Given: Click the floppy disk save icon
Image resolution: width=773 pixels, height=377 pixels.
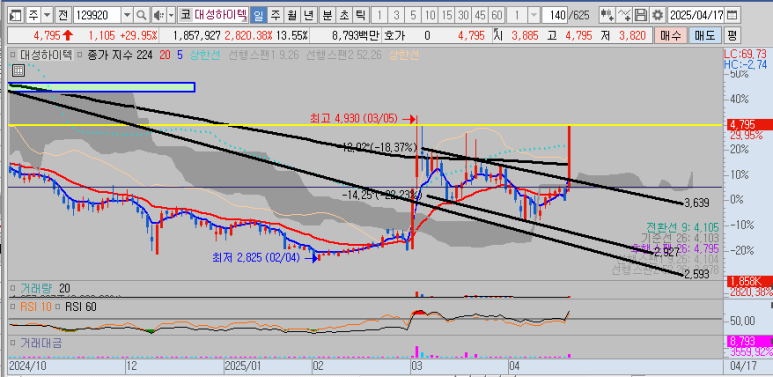Looking at the screenshot, I should coord(640,16).
